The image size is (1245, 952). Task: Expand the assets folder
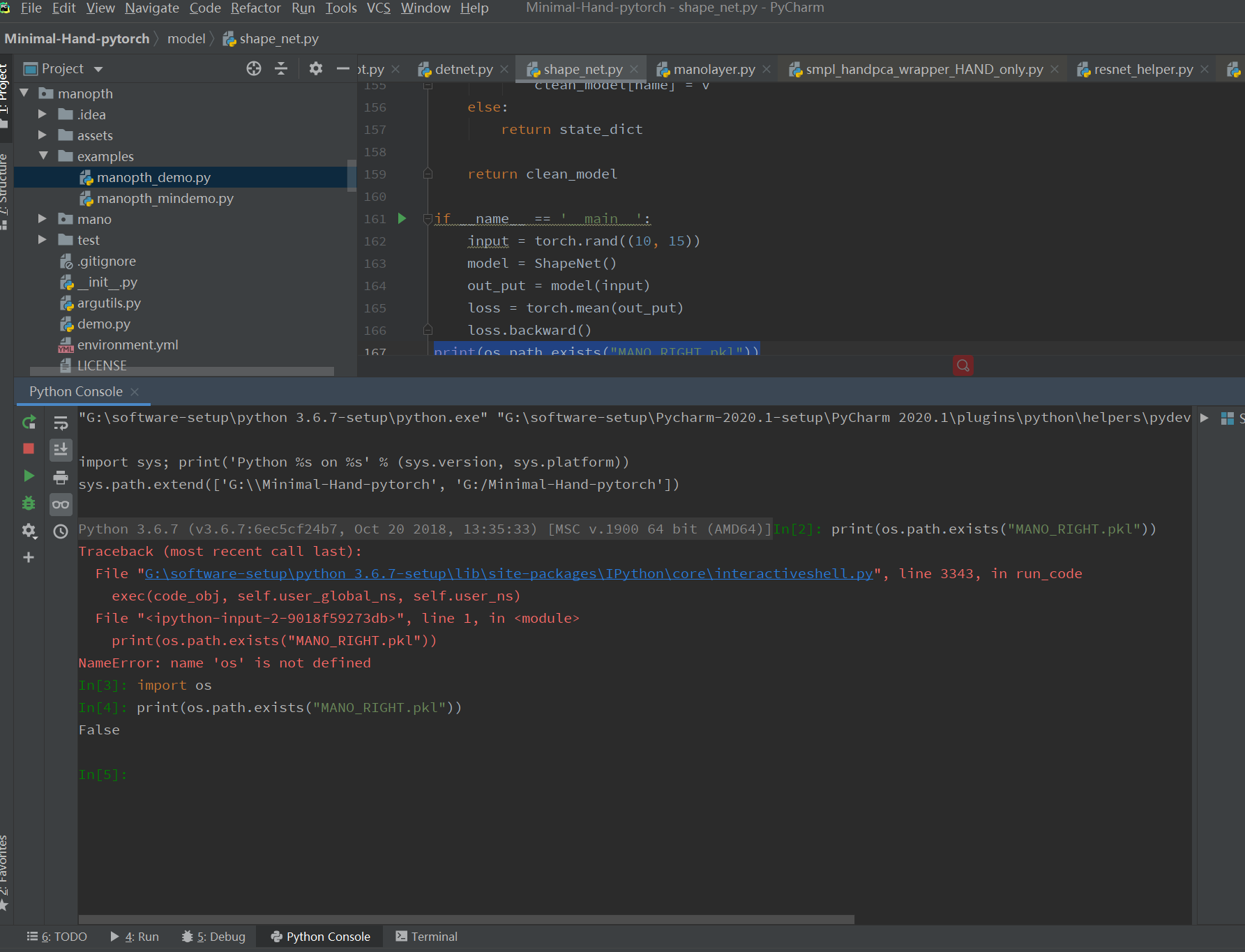(x=43, y=135)
